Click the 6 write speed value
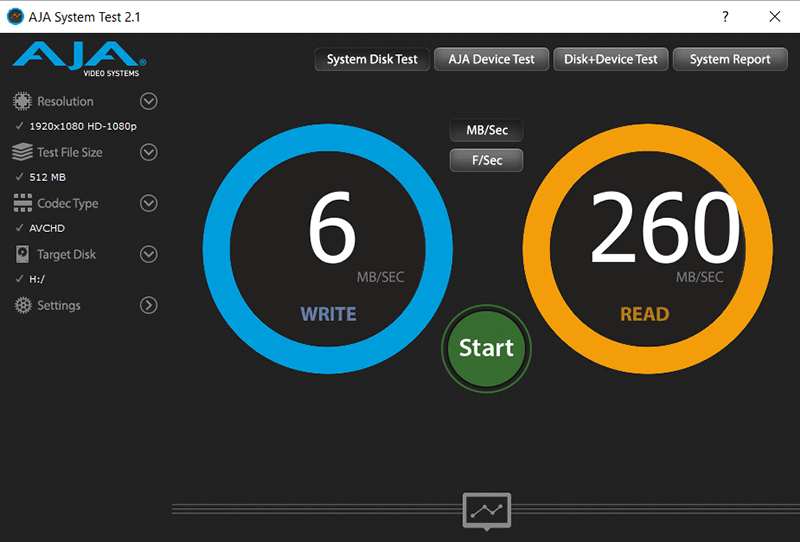Screen dimensions: 800x542 pyautogui.click(x=332, y=226)
